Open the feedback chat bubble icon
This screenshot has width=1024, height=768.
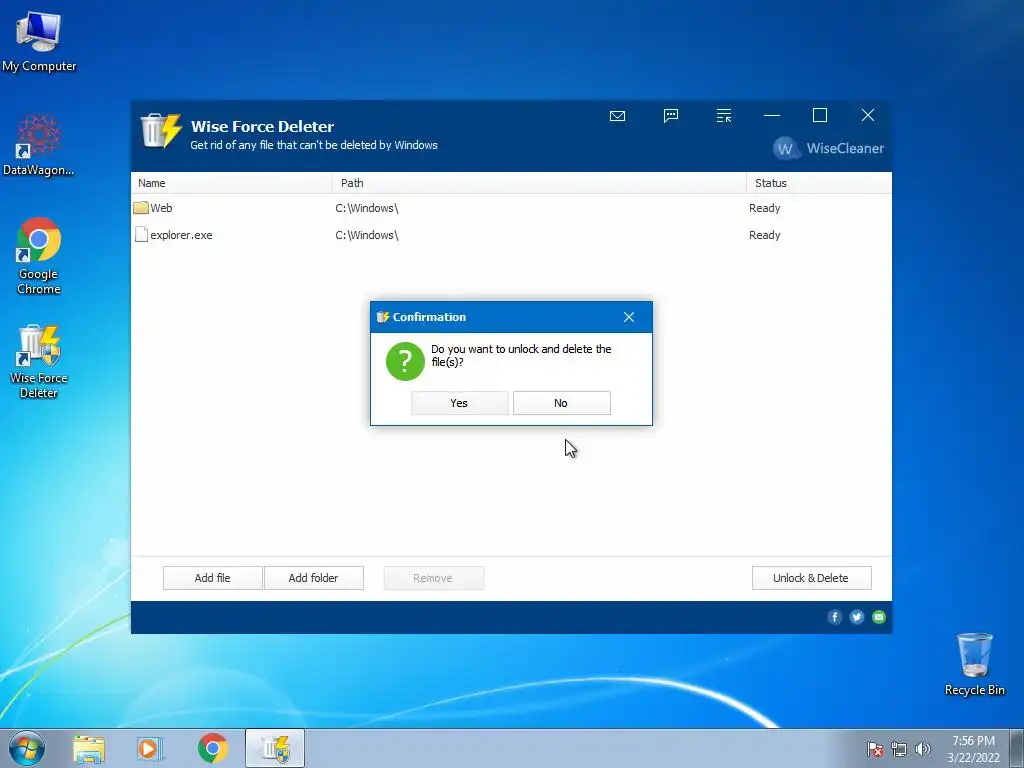[671, 116]
